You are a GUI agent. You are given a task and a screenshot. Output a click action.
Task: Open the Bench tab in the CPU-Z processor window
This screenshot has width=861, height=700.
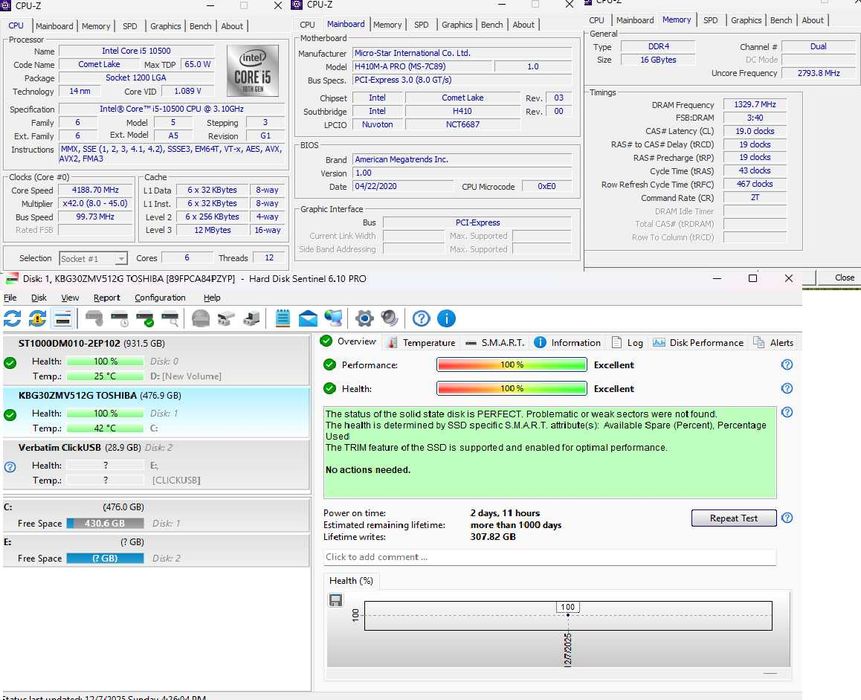(200, 26)
